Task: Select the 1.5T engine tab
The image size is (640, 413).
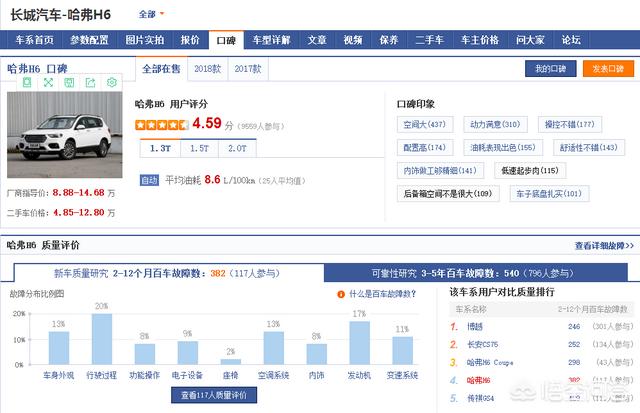Action: pyautogui.click(x=199, y=149)
